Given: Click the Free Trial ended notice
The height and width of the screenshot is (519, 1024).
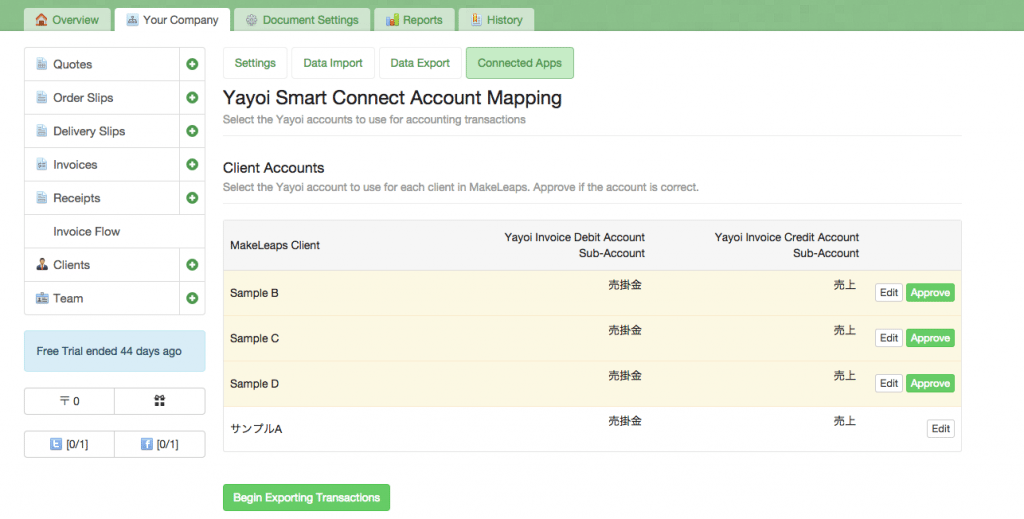Looking at the screenshot, I should [x=115, y=351].
